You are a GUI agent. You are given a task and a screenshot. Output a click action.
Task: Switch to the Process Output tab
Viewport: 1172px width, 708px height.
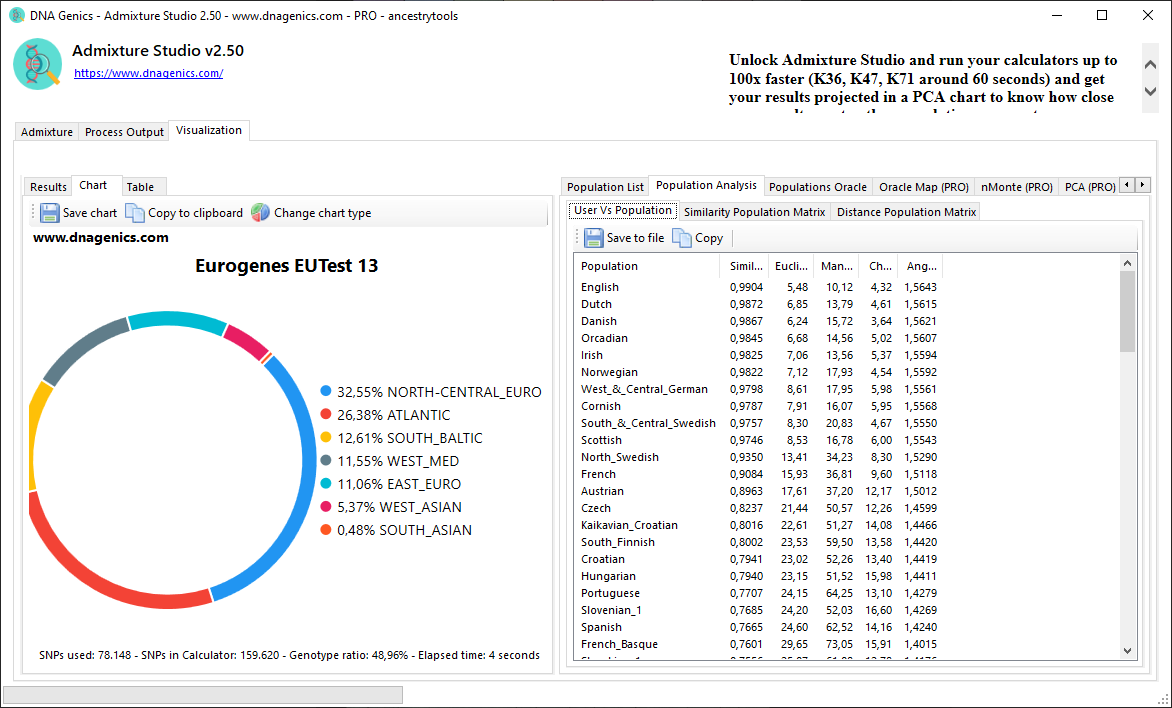(x=124, y=132)
